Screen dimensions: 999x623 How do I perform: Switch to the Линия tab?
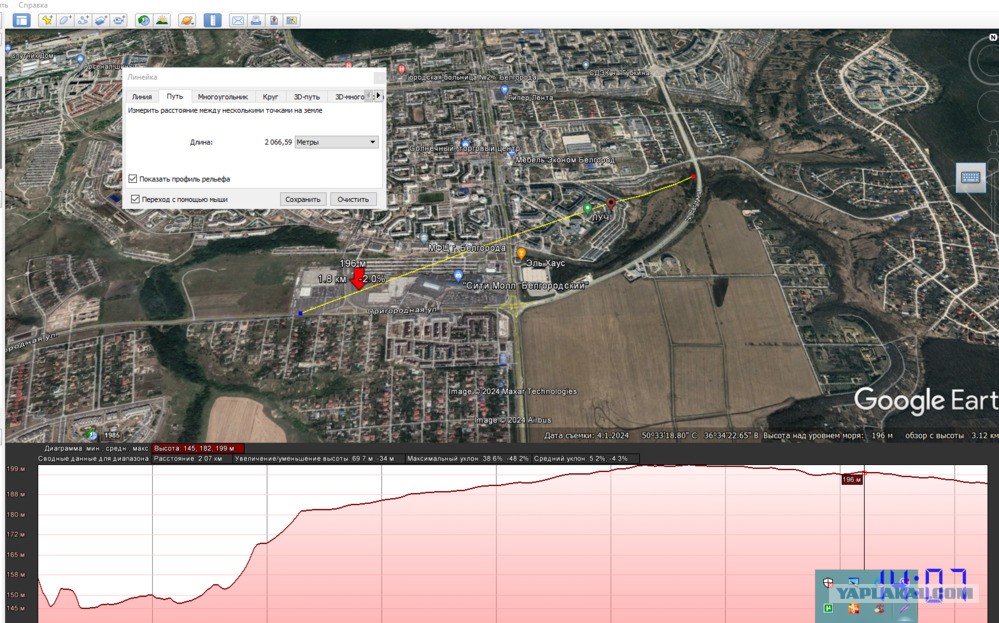click(x=141, y=97)
